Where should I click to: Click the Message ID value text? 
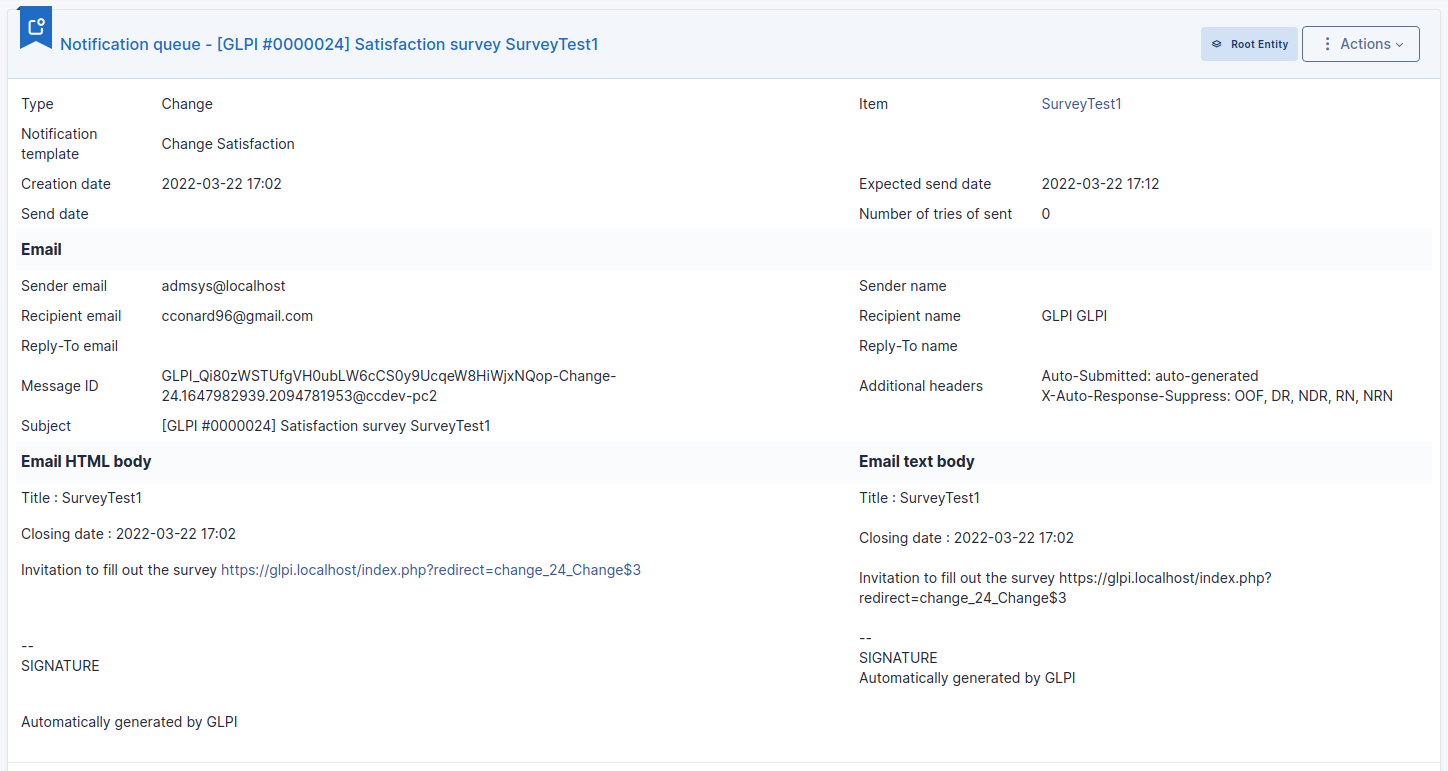389,386
